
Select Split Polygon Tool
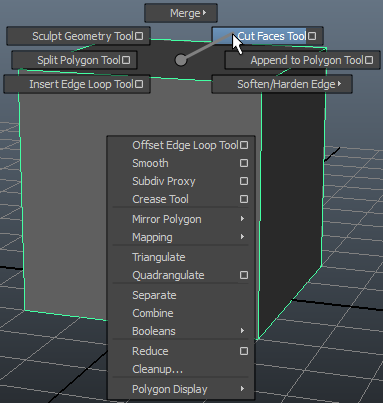[x=74, y=60]
